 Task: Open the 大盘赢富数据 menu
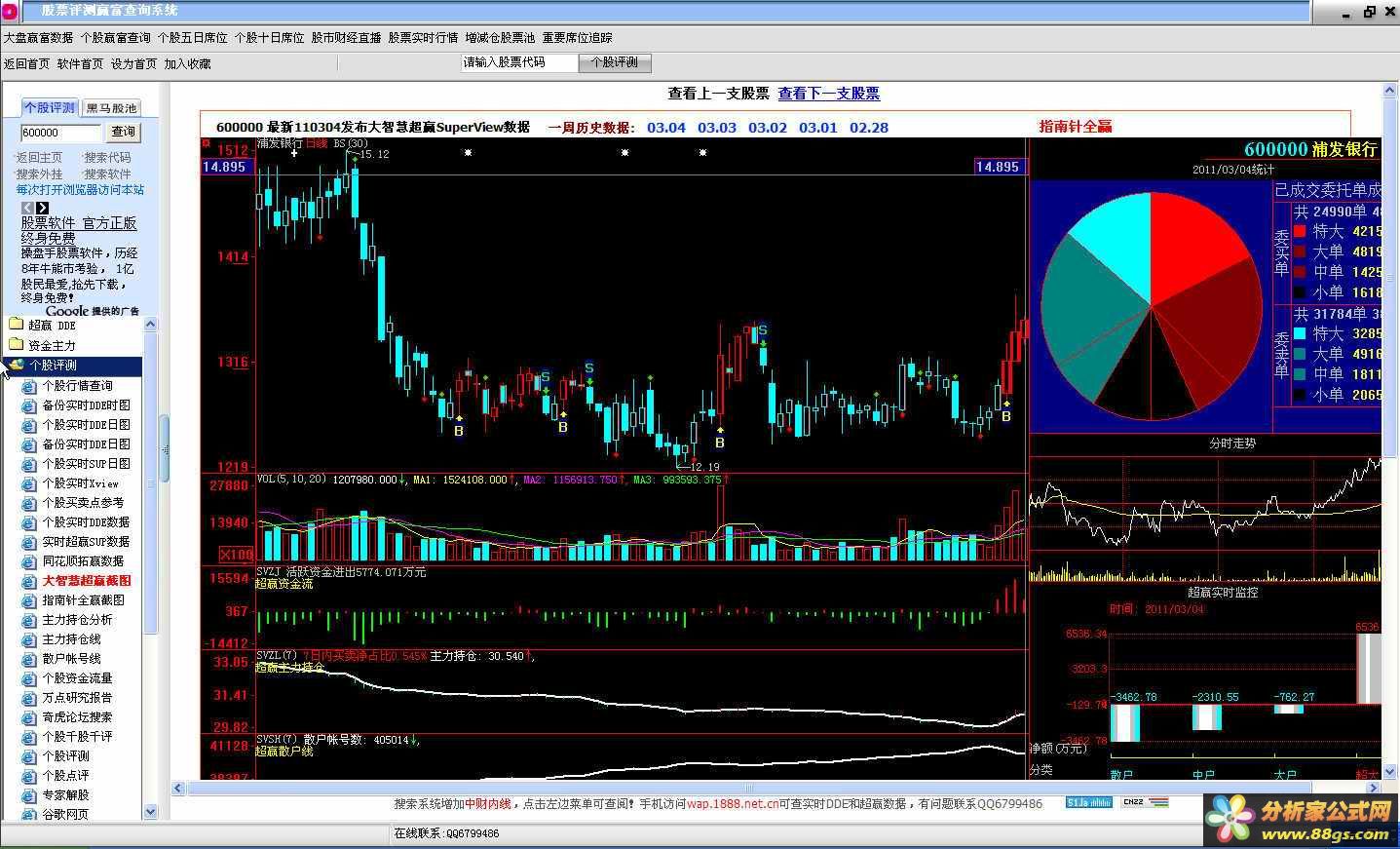click(38, 38)
